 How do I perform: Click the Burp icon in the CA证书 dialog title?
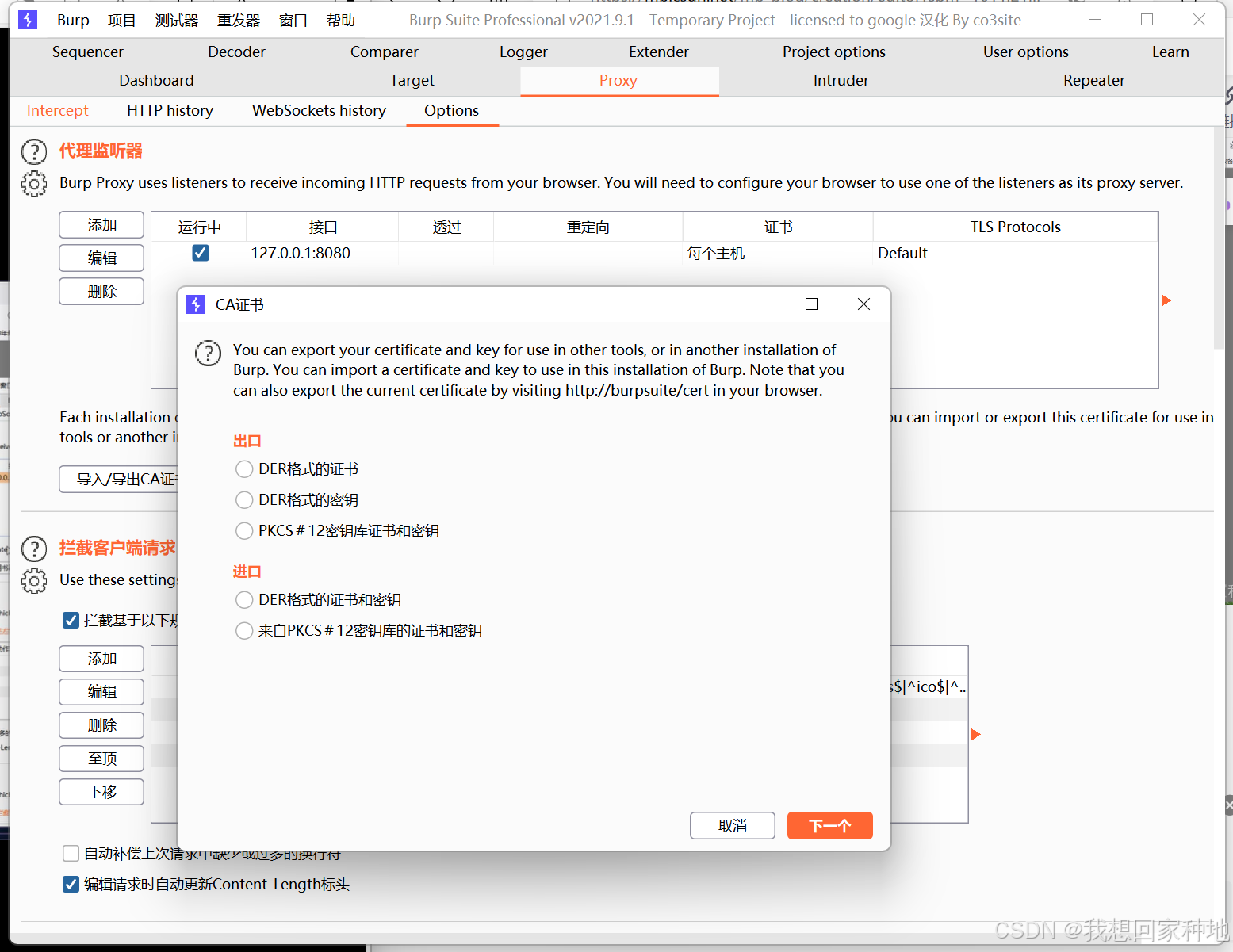pyautogui.click(x=196, y=304)
